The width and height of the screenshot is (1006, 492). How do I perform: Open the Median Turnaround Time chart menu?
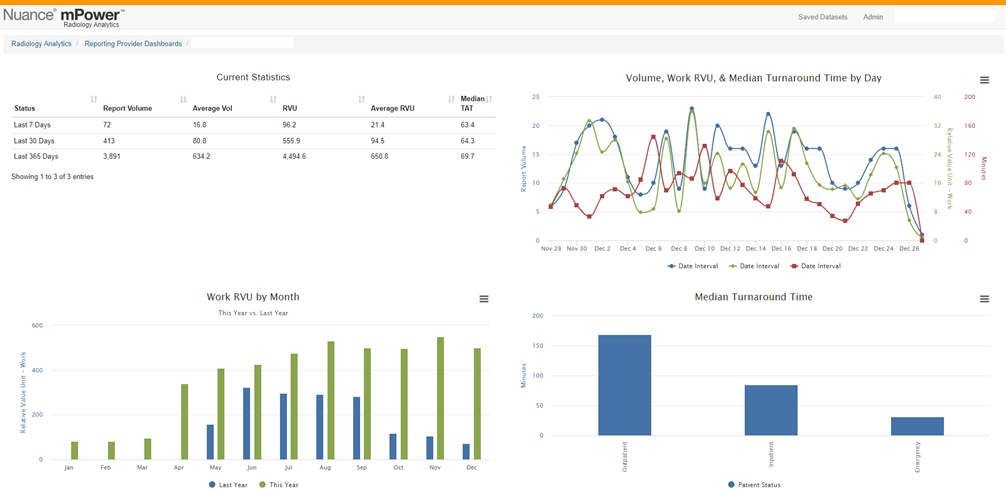(x=984, y=299)
